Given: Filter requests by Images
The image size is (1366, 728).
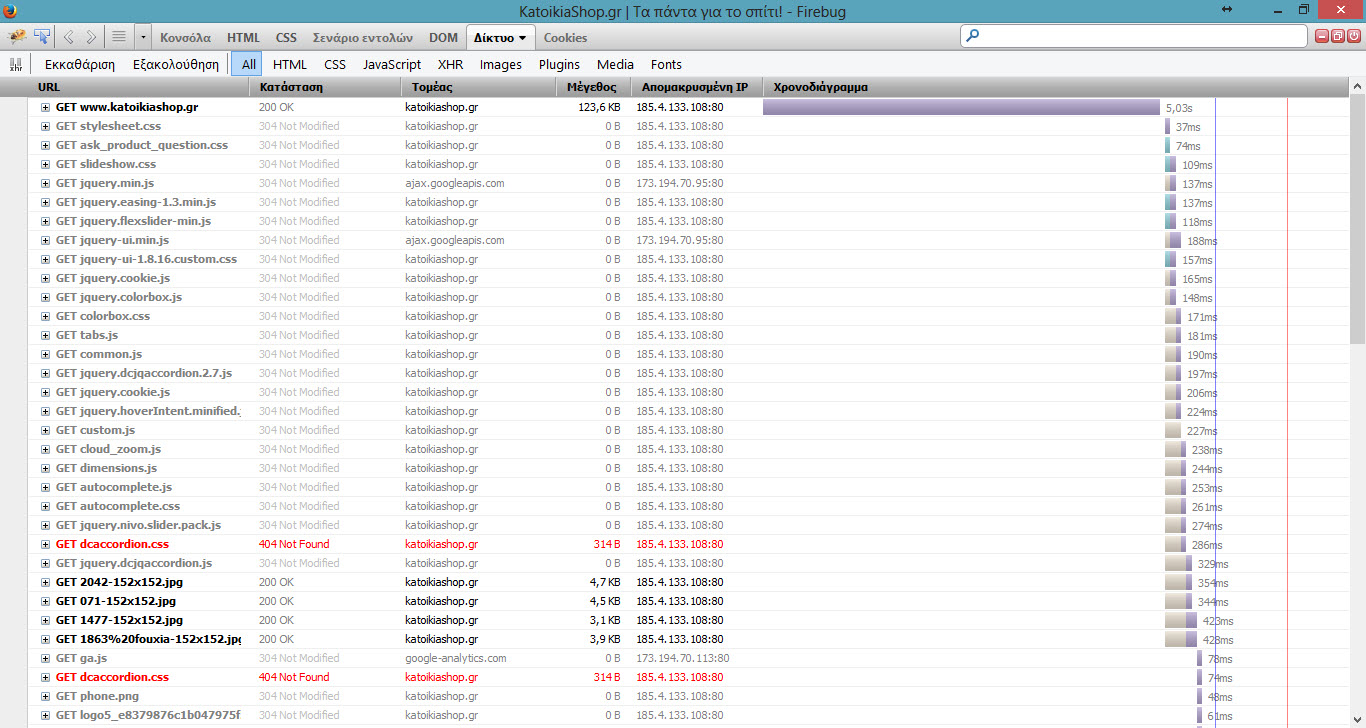Looking at the screenshot, I should pos(500,64).
